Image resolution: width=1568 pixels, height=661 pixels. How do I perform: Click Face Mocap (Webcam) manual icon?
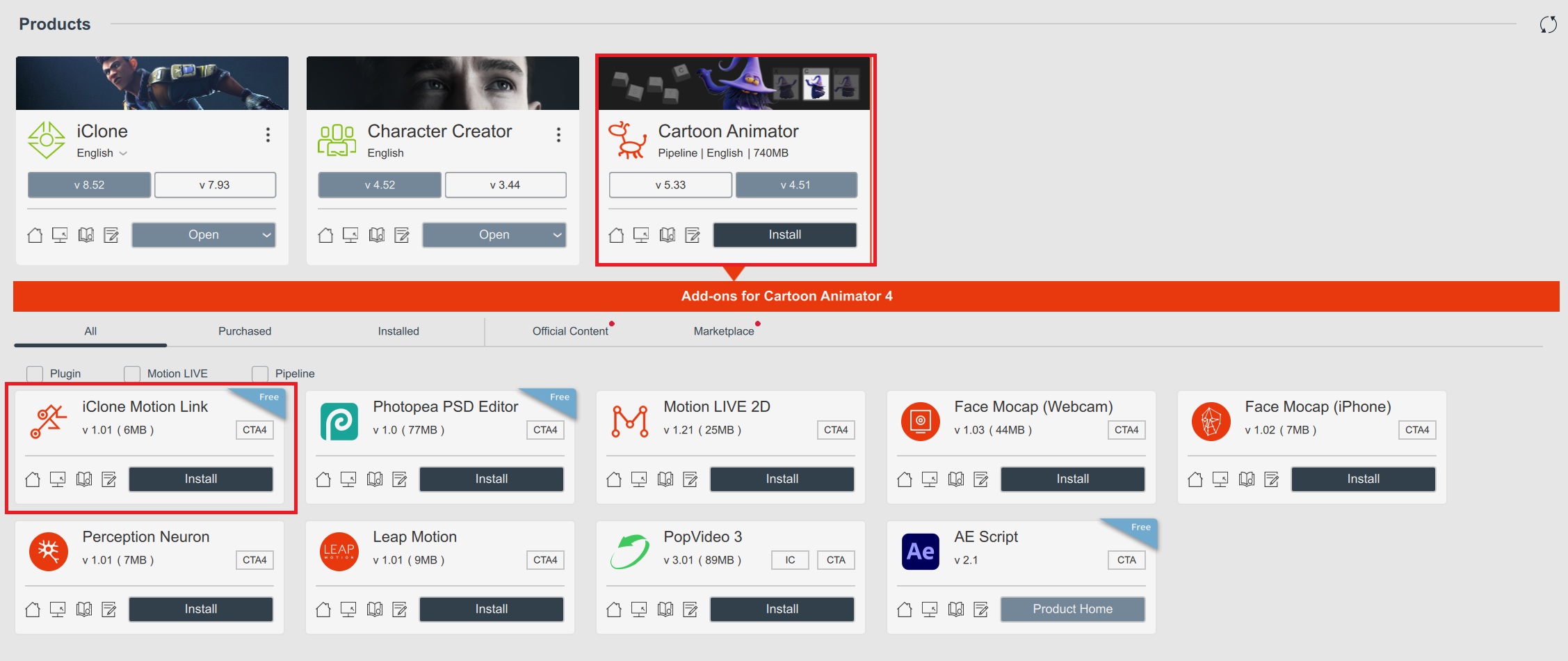(x=956, y=479)
